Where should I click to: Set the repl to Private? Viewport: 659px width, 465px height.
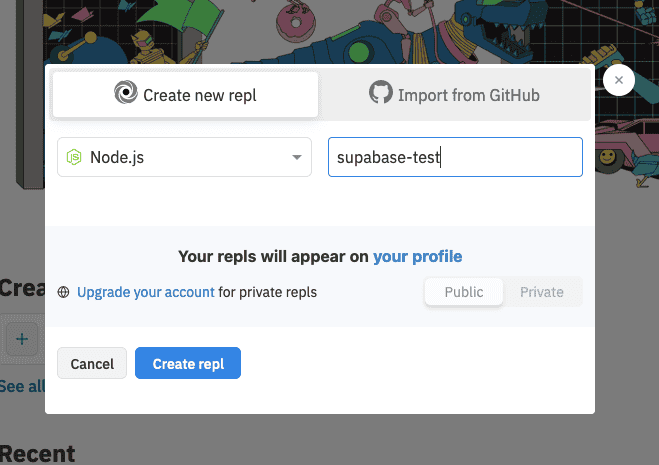click(541, 292)
